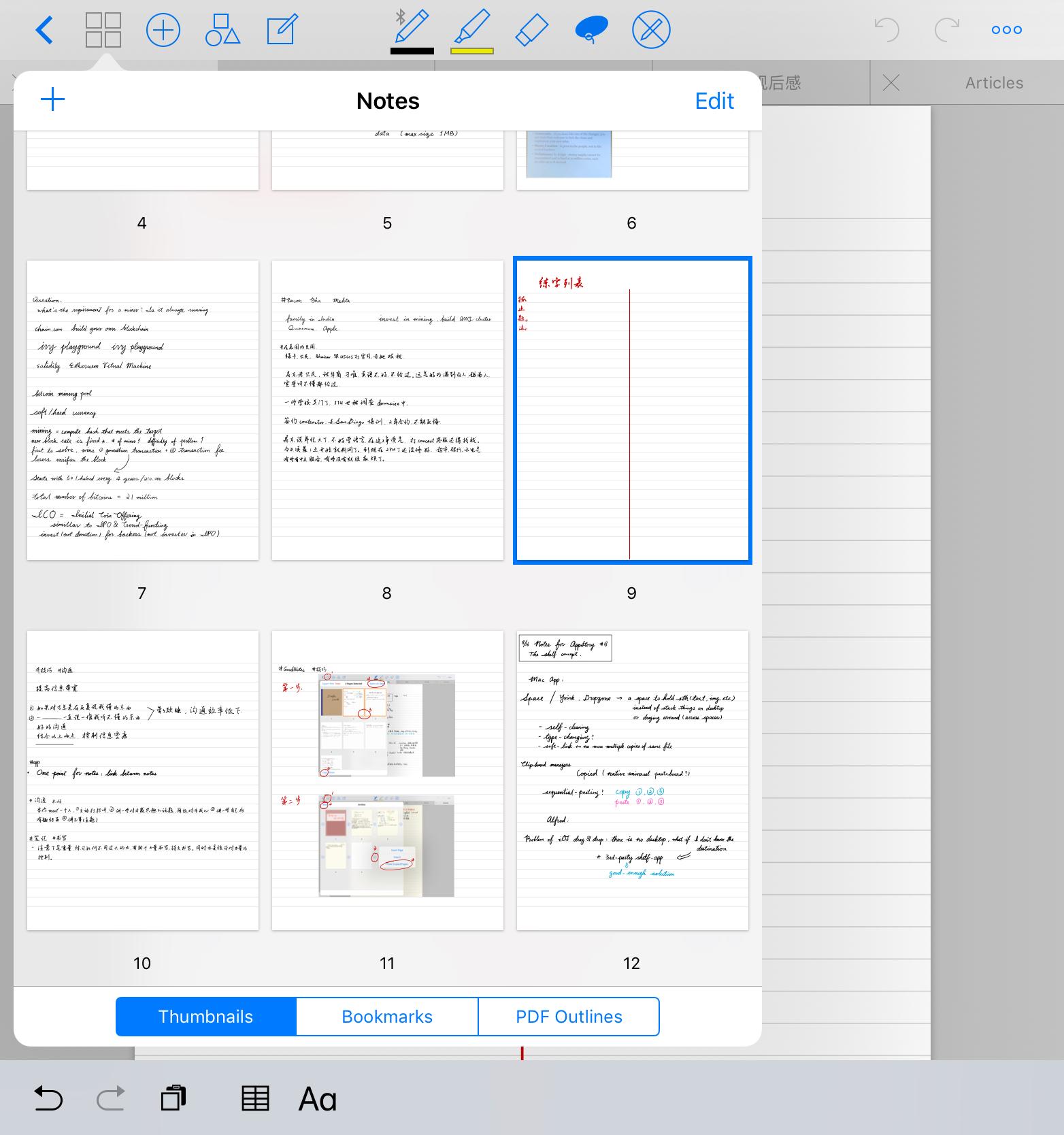Open the page 6 thumbnail

coord(633,160)
